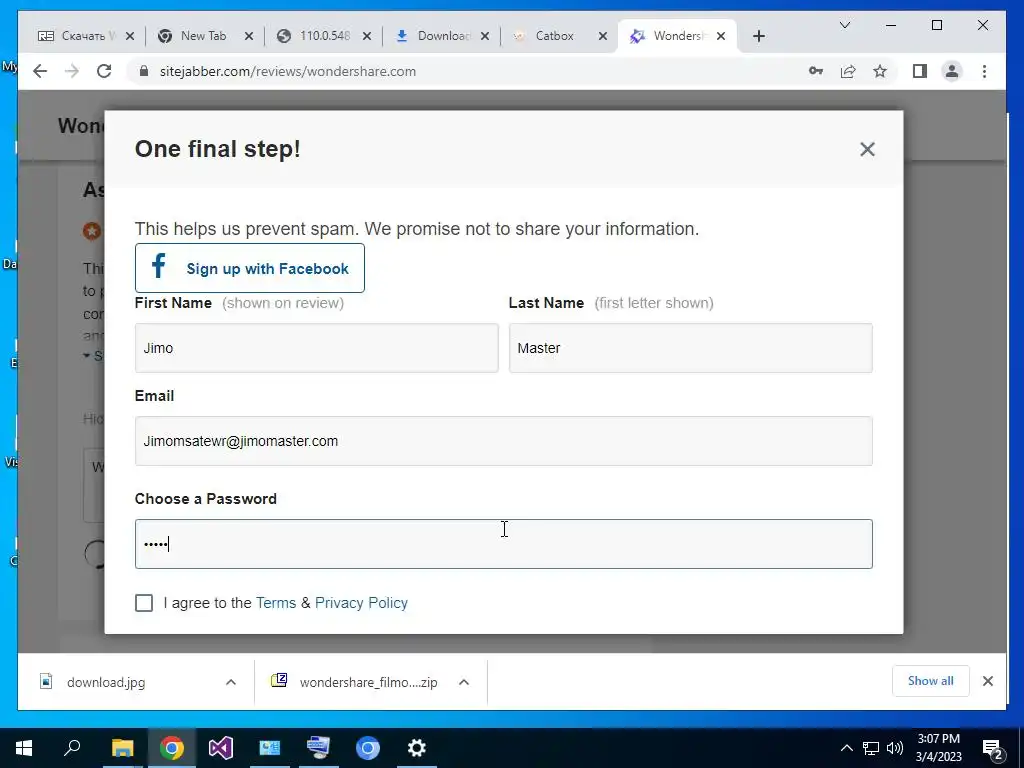Image resolution: width=1024 pixels, height=768 pixels.
Task: Expand options for wondershare zip download
Action: 464,682
